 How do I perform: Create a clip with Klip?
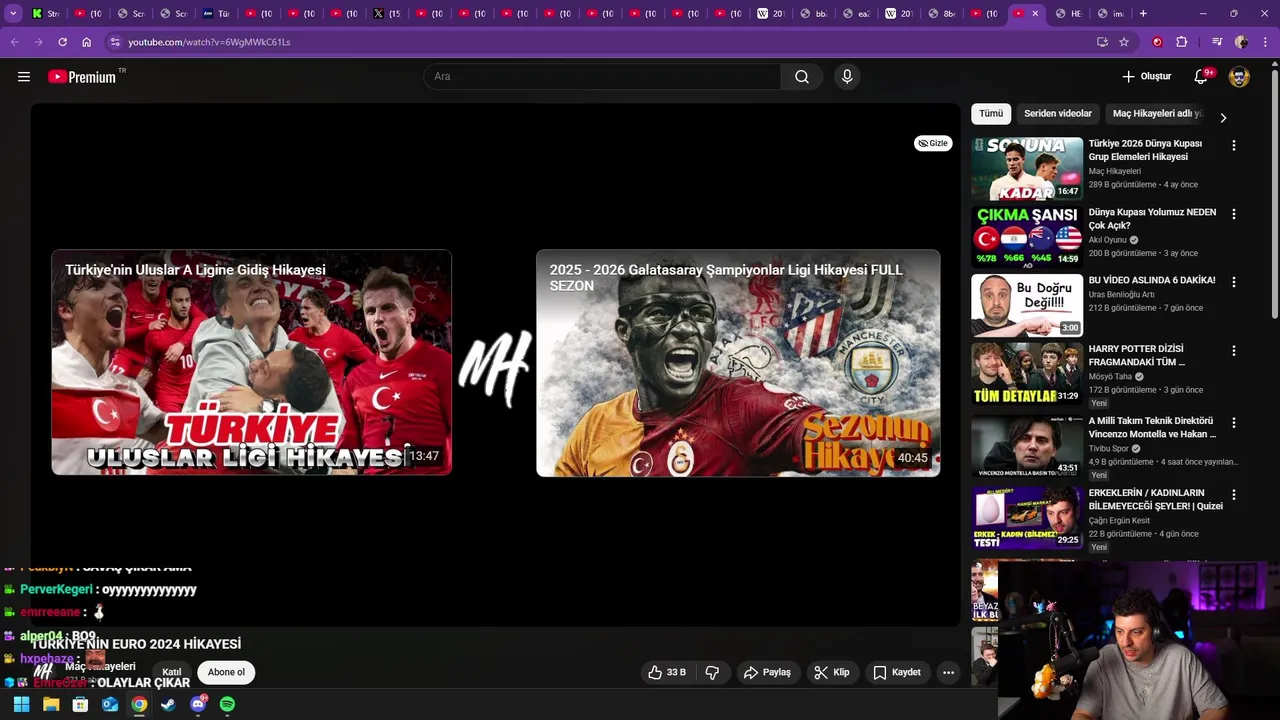point(832,672)
